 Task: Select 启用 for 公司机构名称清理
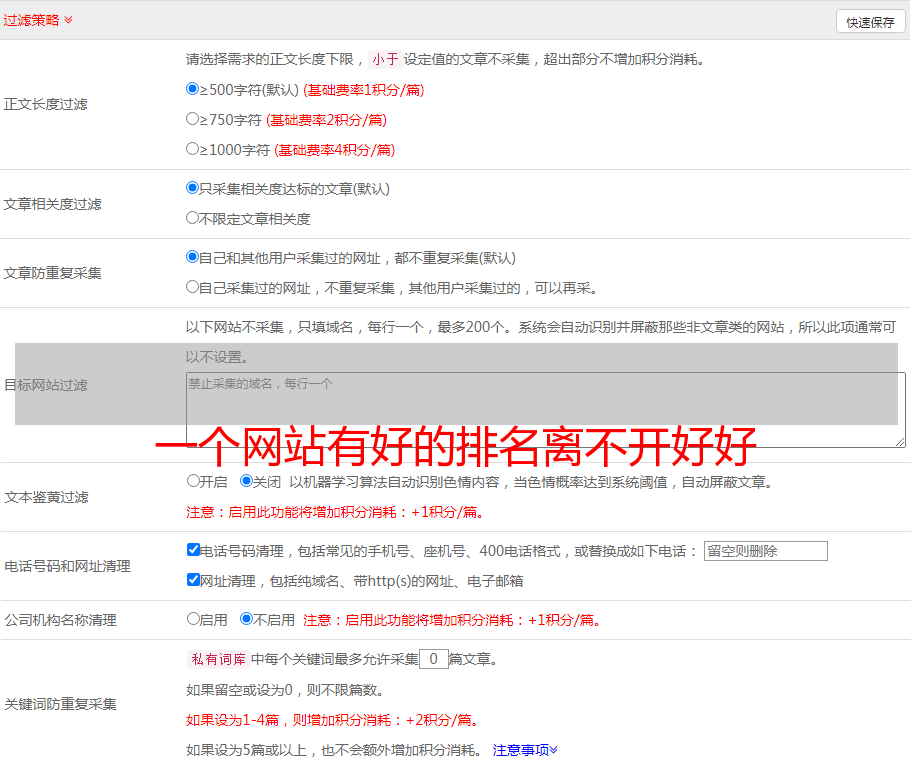coord(194,619)
